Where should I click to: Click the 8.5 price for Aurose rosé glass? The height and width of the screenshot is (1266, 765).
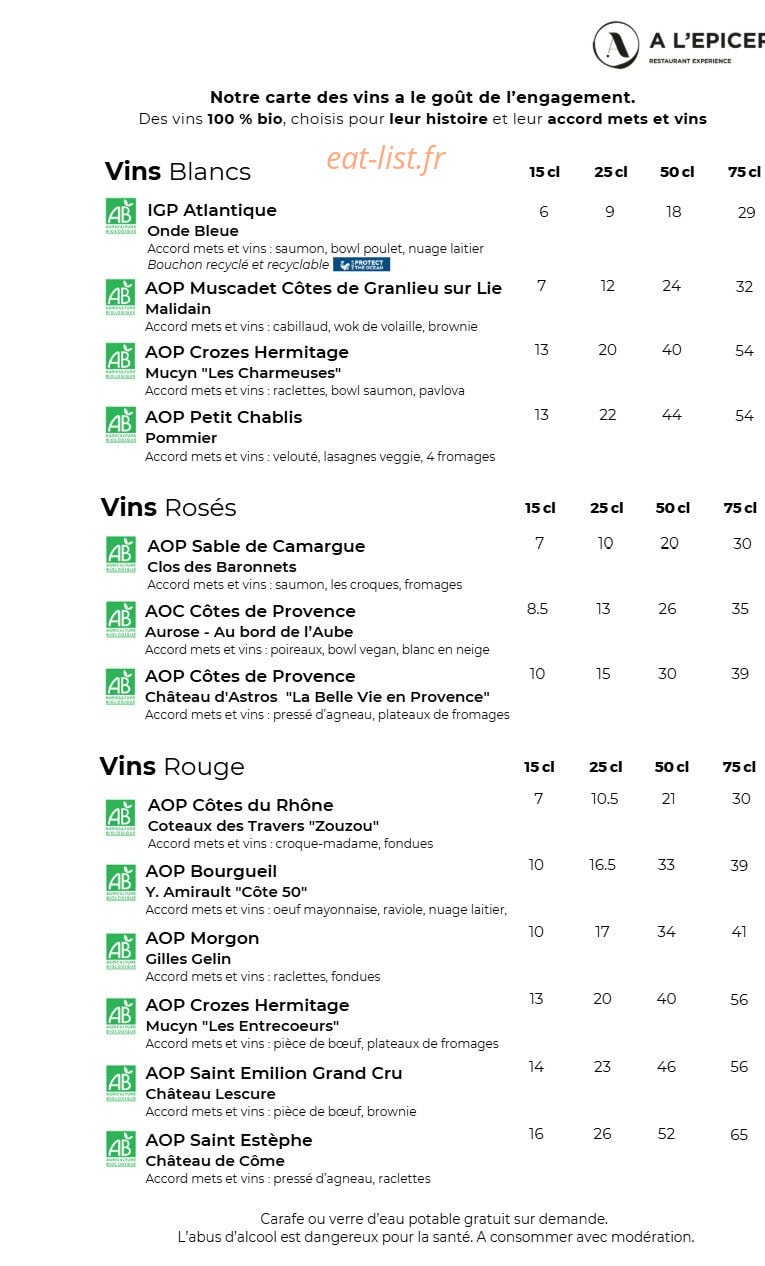pos(537,608)
